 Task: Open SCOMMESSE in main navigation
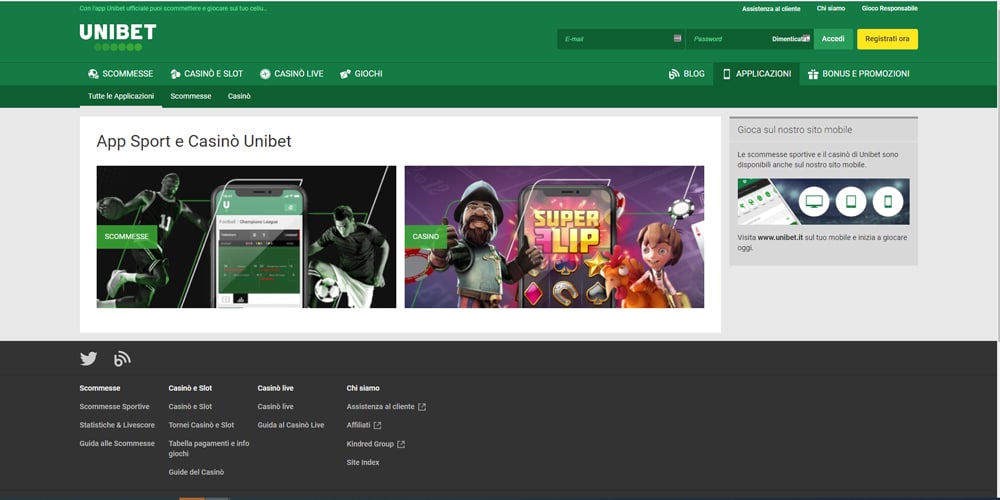click(121, 74)
